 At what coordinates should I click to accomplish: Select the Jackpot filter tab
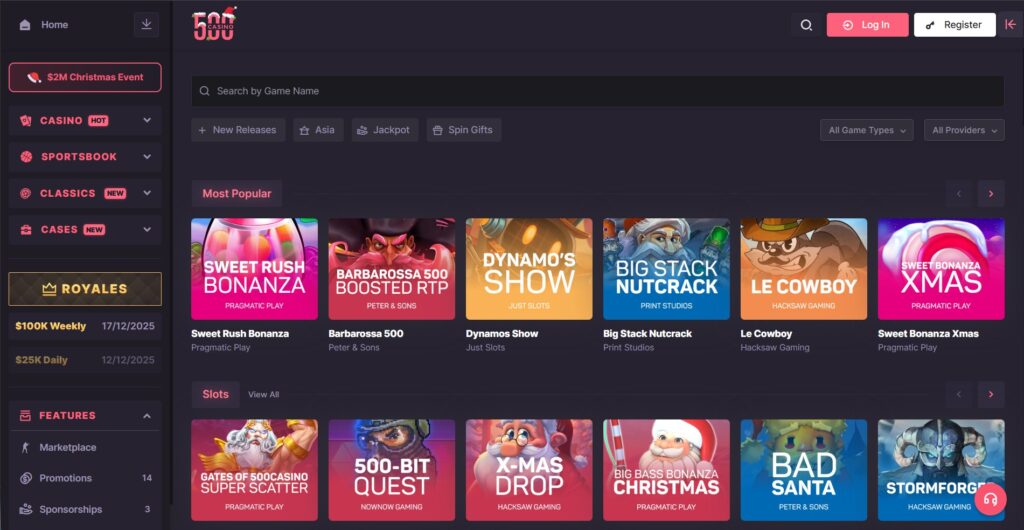383,130
